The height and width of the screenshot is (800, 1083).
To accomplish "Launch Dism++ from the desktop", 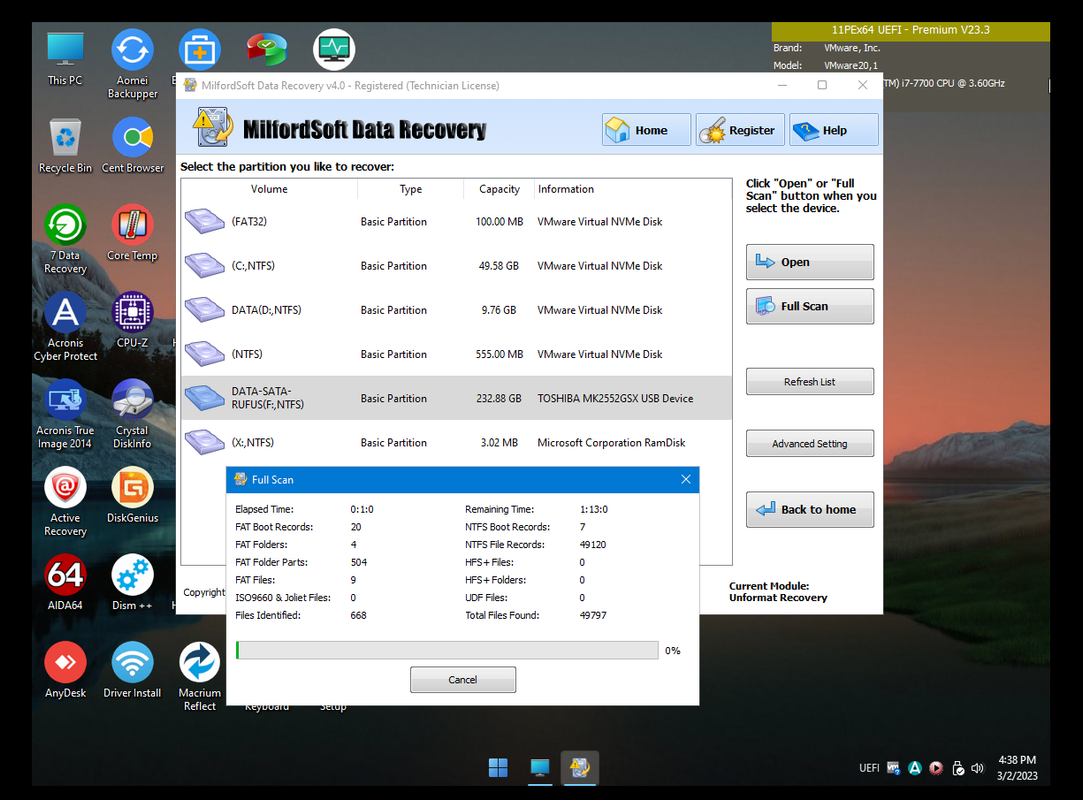I will 132,583.
